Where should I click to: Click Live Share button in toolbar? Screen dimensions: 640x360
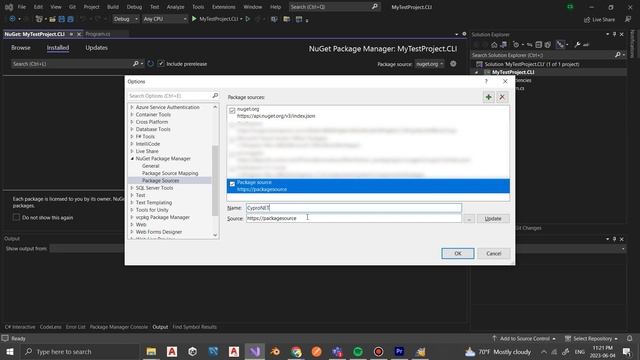(x=599, y=19)
